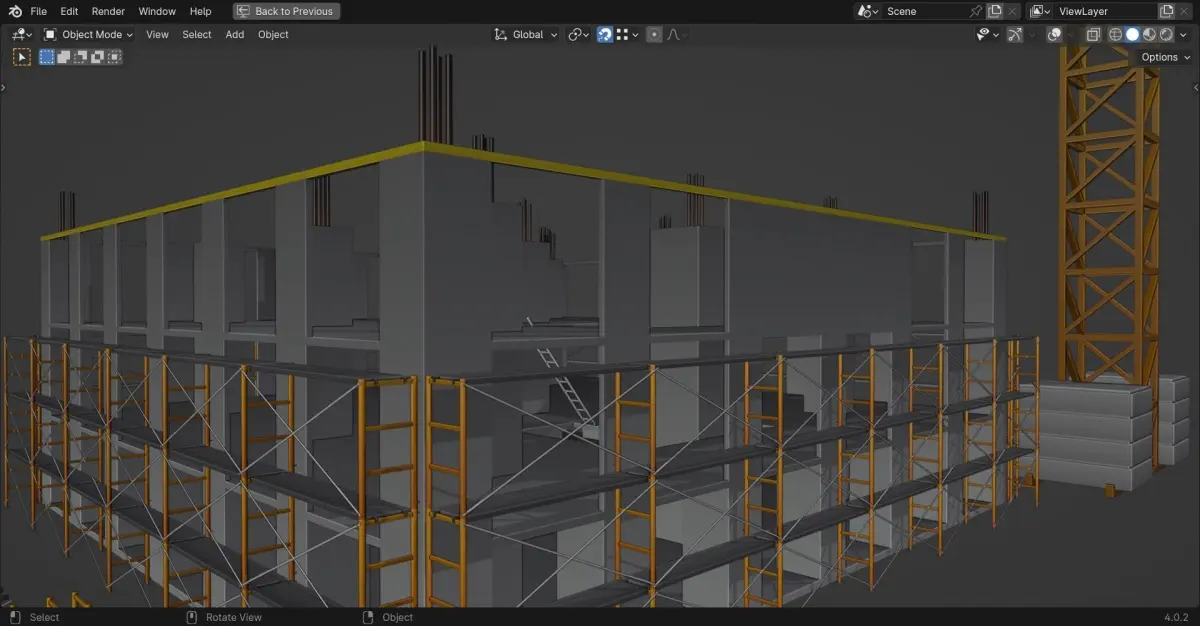
Task: Toggle the snap magnet button
Action: tap(605, 34)
